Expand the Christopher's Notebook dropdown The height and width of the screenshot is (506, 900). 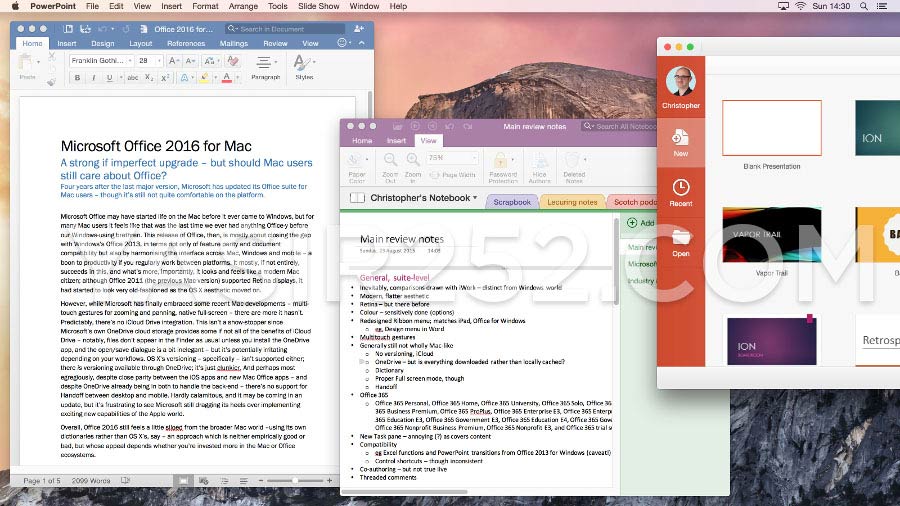coord(475,198)
